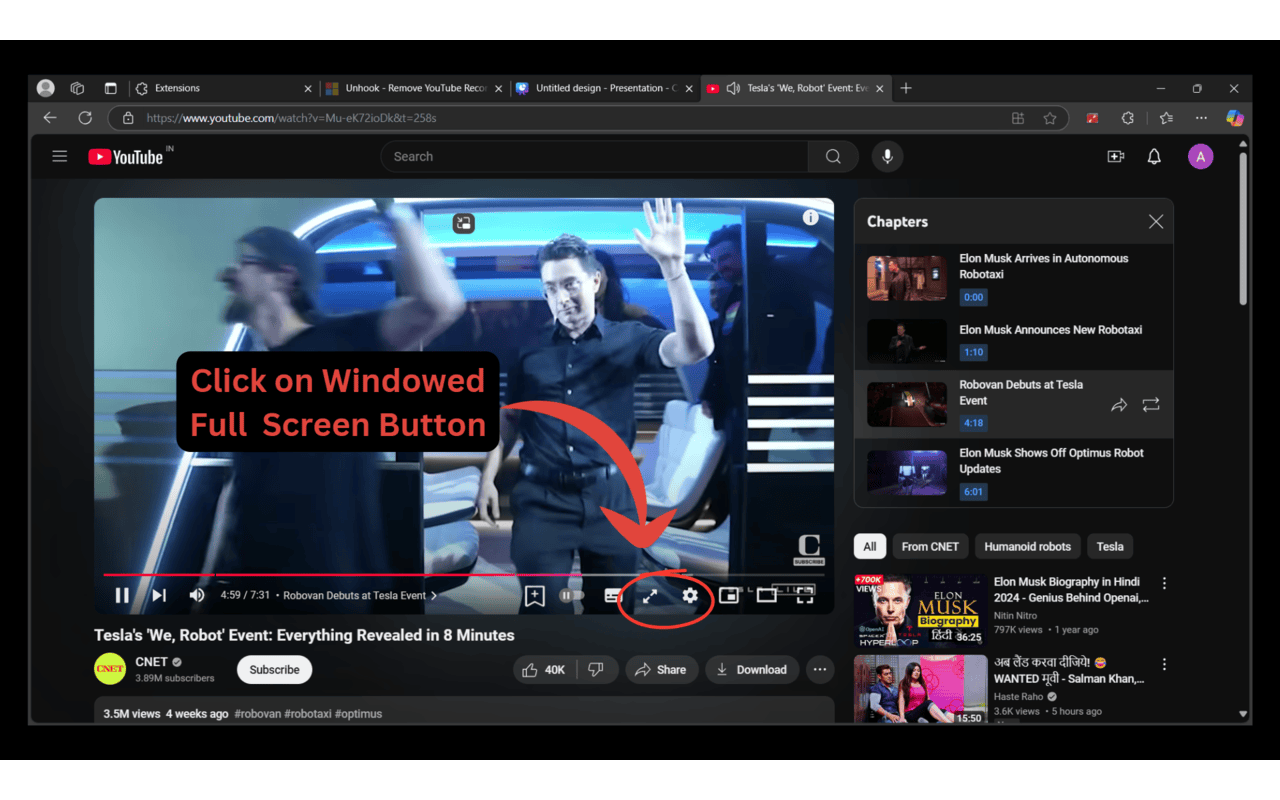Filter by Humanoid robots chip
The image size is (1280, 800).
tap(1027, 547)
